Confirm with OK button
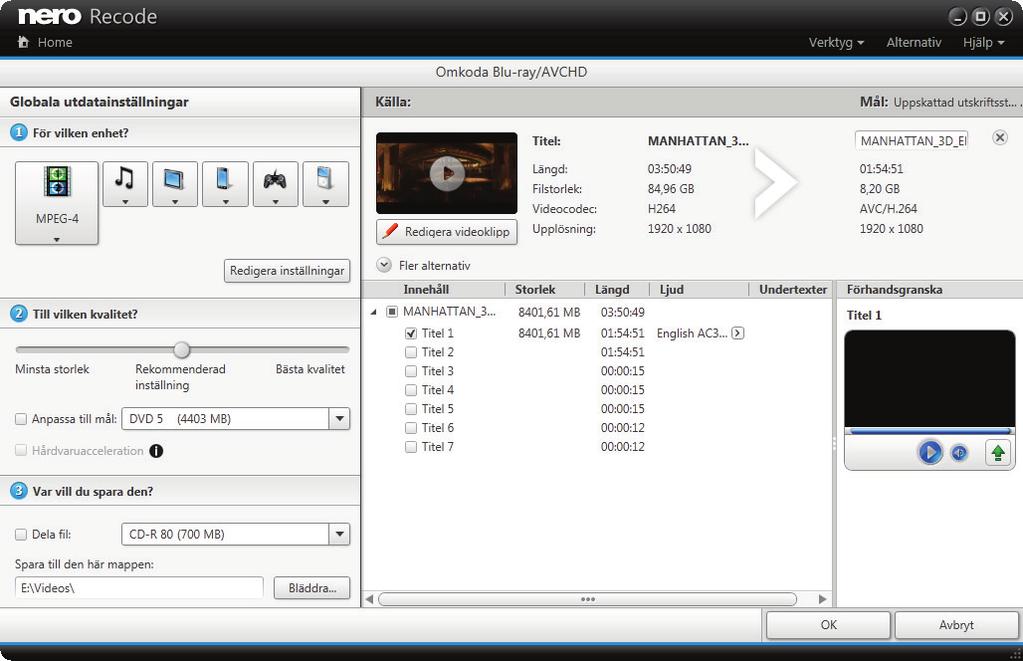 tap(828, 625)
